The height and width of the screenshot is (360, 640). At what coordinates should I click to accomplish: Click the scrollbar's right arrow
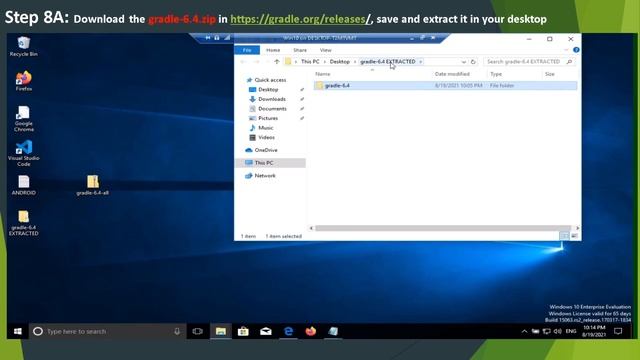click(x=577, y=228)
